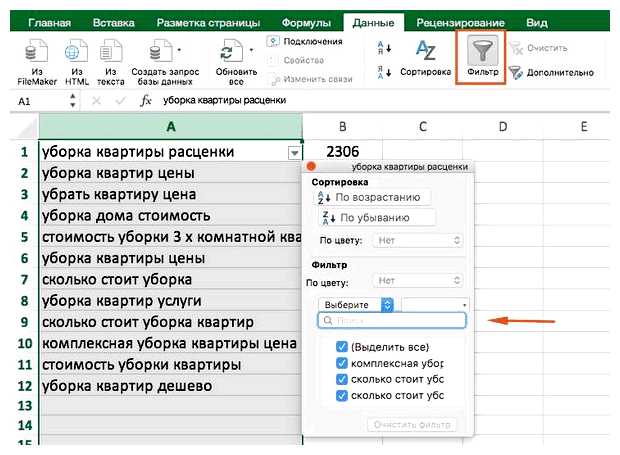Image resolution: width=620 pixels, height=455 pixels.
Task: Click Изменить связи in the ribbon
Action: (312, 79)
